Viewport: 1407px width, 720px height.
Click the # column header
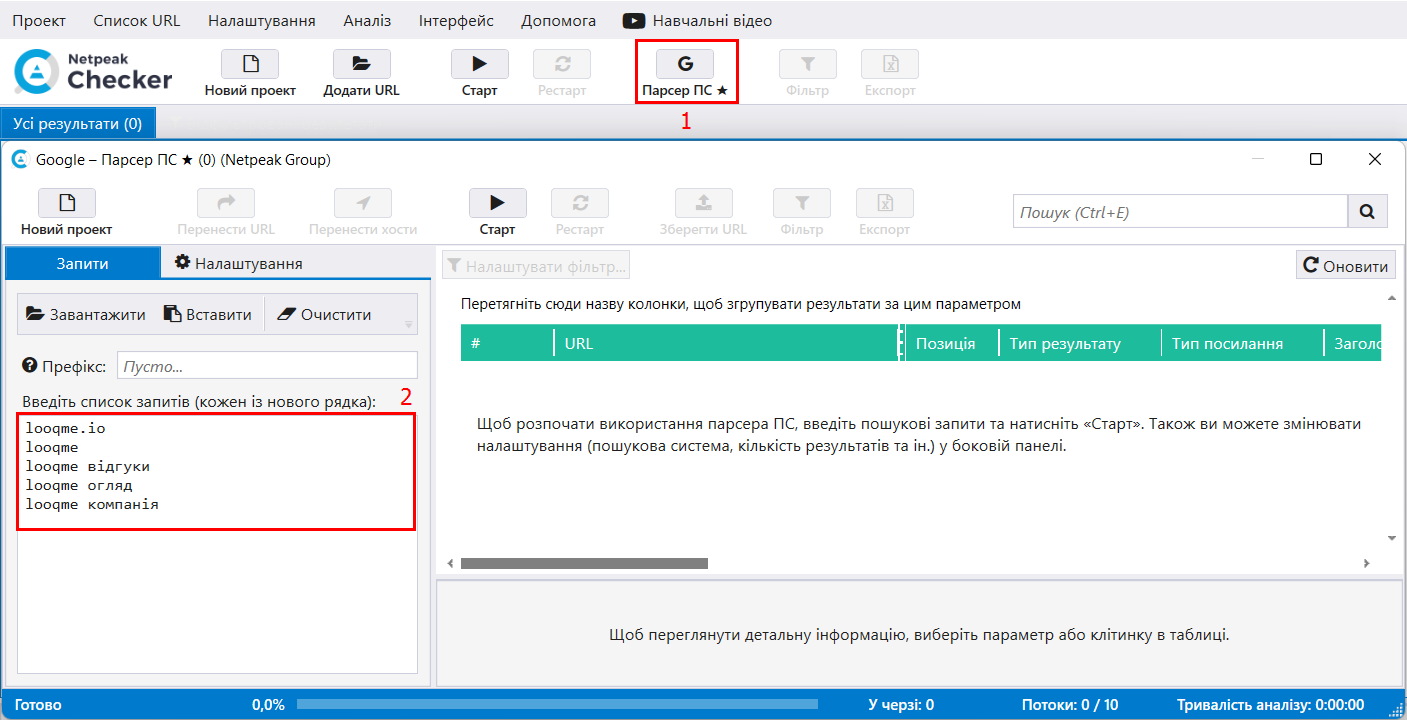pyautogui.click(x=507, y=343)
